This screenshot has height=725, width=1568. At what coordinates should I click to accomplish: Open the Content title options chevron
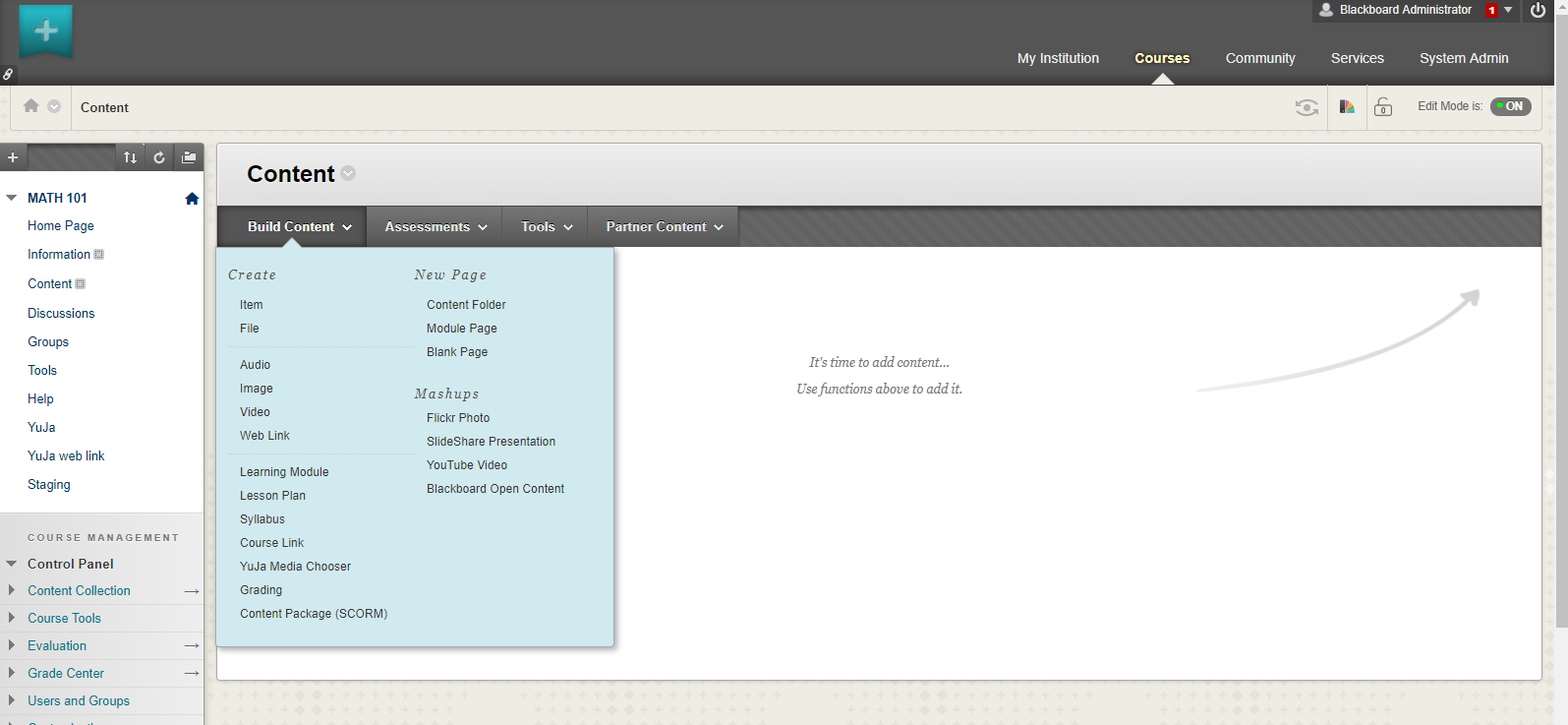coord(348,173)
